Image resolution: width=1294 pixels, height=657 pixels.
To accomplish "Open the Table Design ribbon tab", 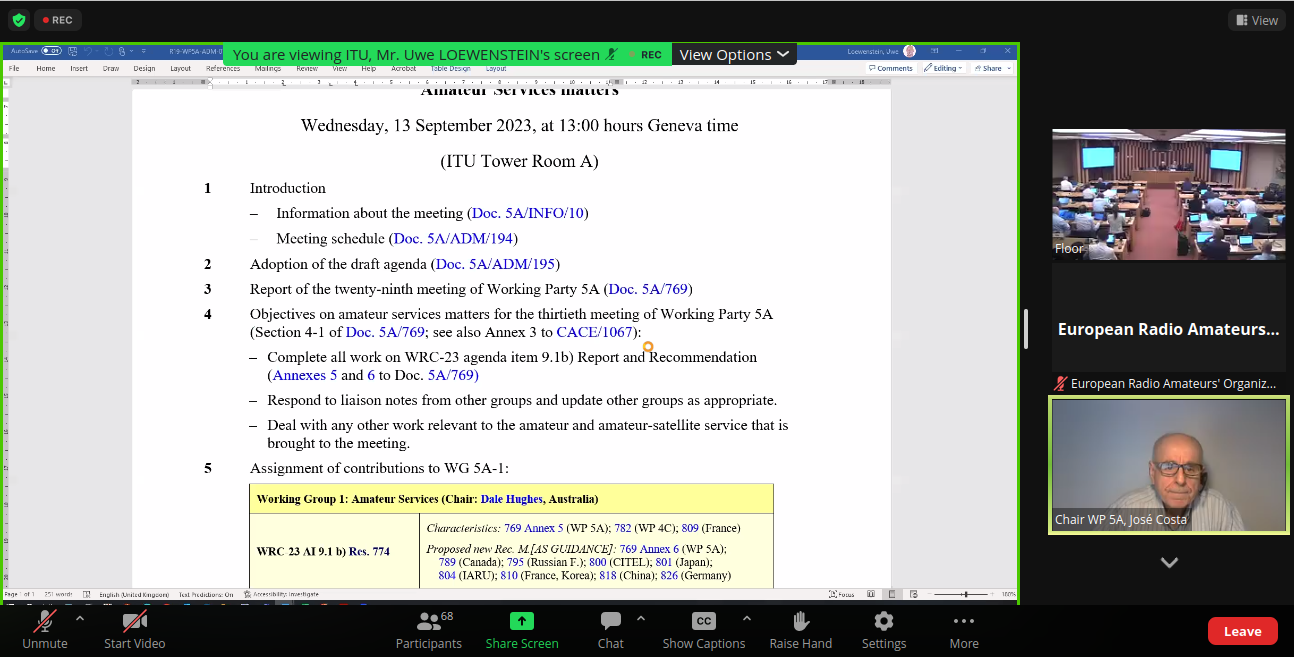I will (450, 69).
